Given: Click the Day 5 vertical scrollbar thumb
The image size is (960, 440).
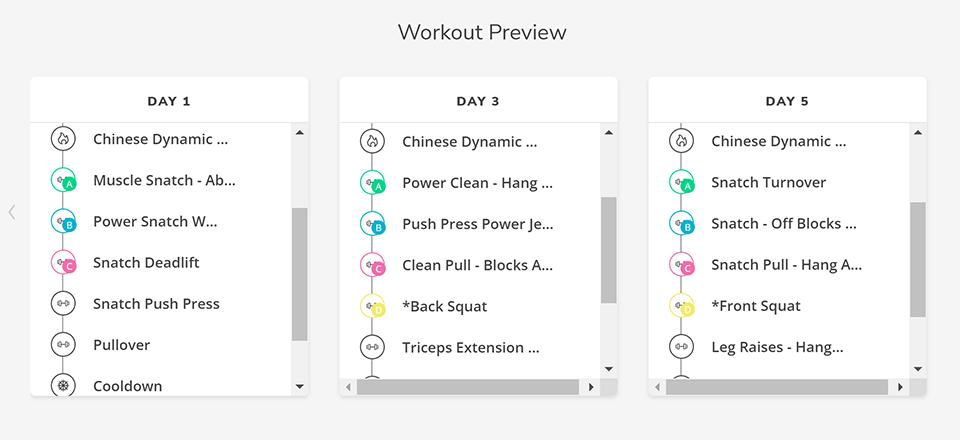Looking at the screenshot, I should [x=917, y=259].
